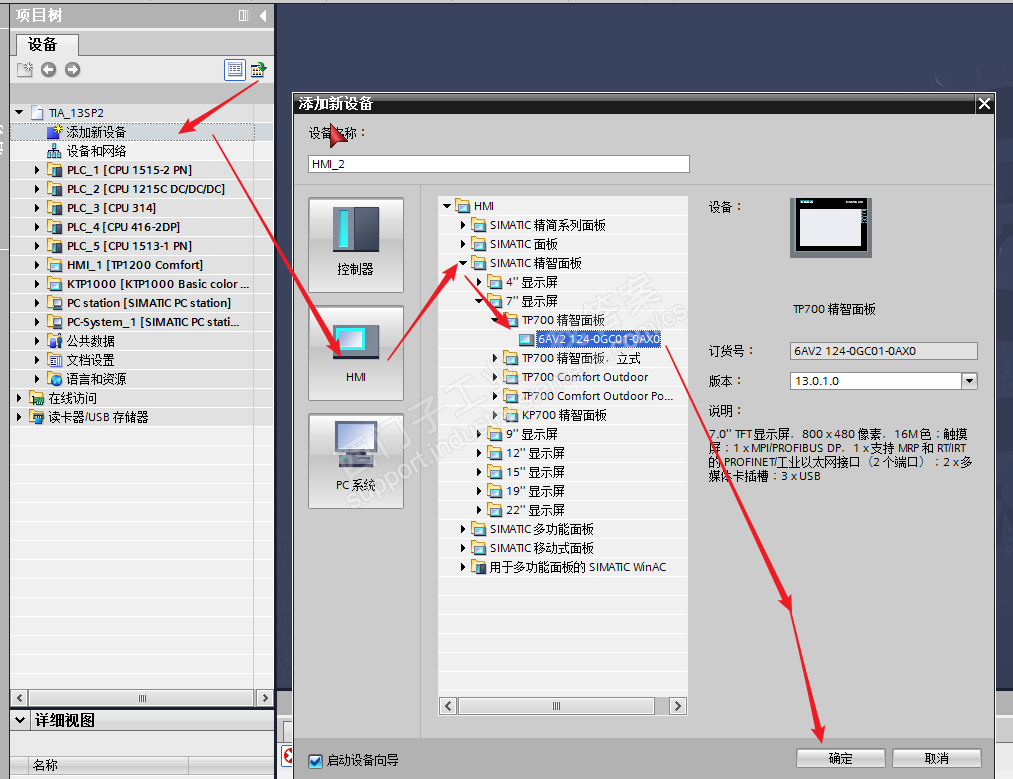Click back arrow in project tree toolbar
Viewport: 1013px width, 779px height.
pos(48,70)
